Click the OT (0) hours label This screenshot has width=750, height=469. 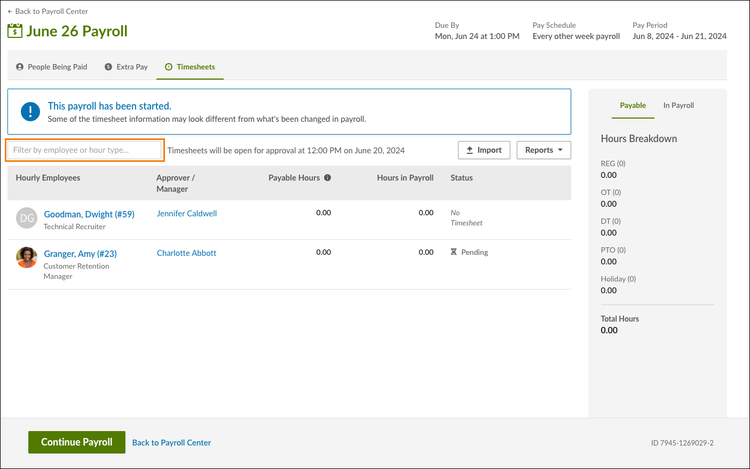(611, 192)
